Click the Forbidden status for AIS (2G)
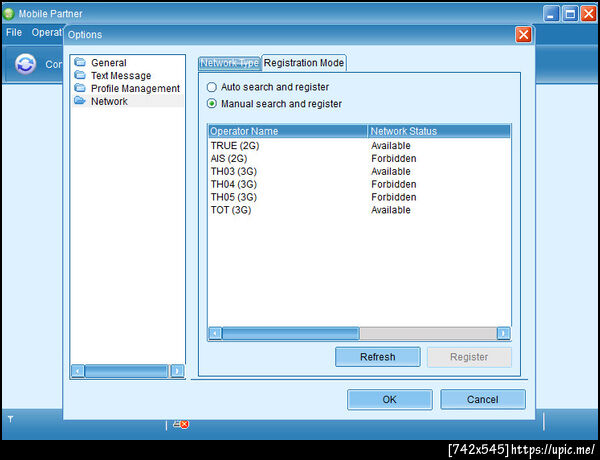This screenshot has width=600, height=460. (x=393, y=158)
